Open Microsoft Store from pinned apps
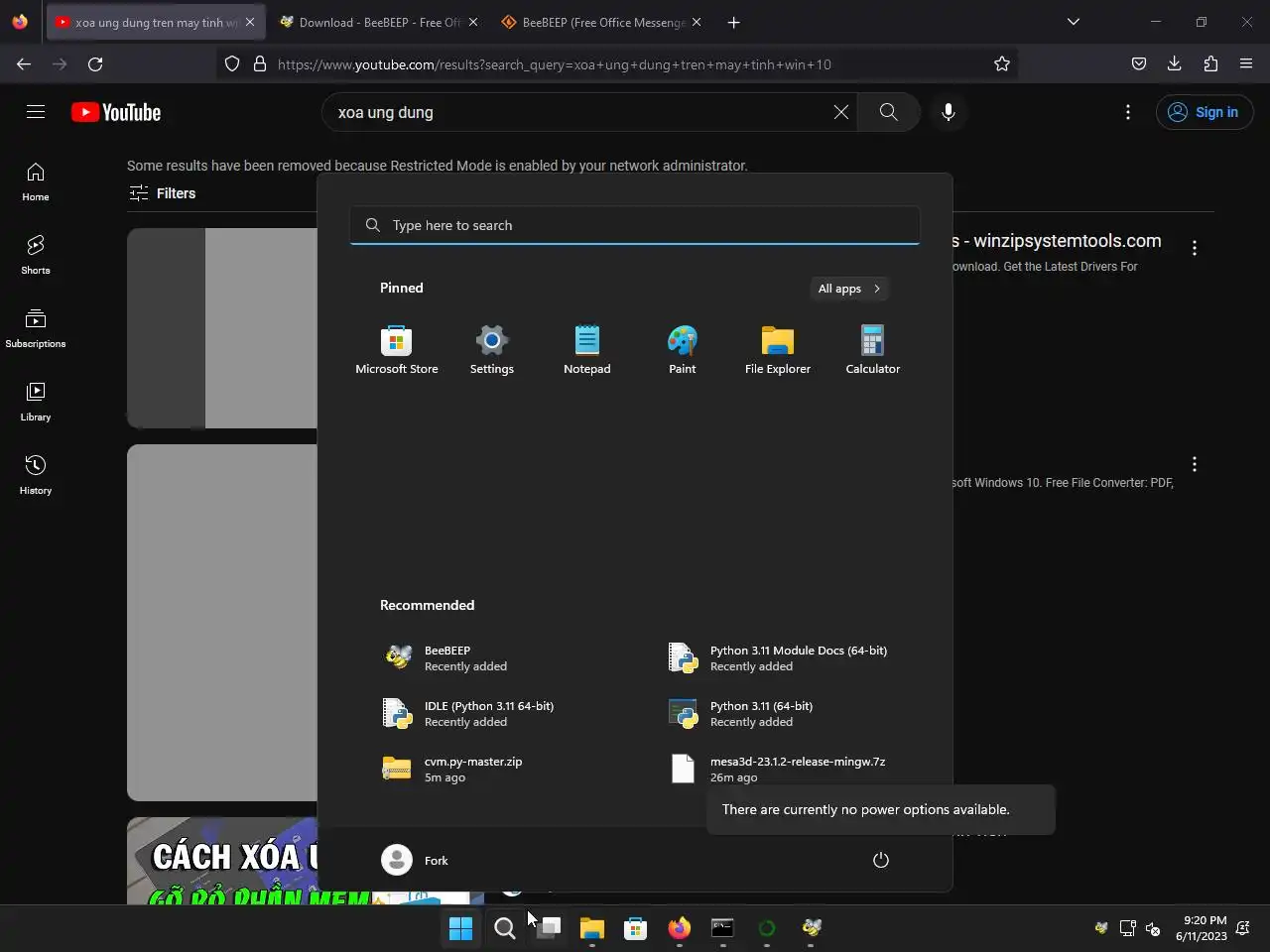 click(x=397, y=350)
